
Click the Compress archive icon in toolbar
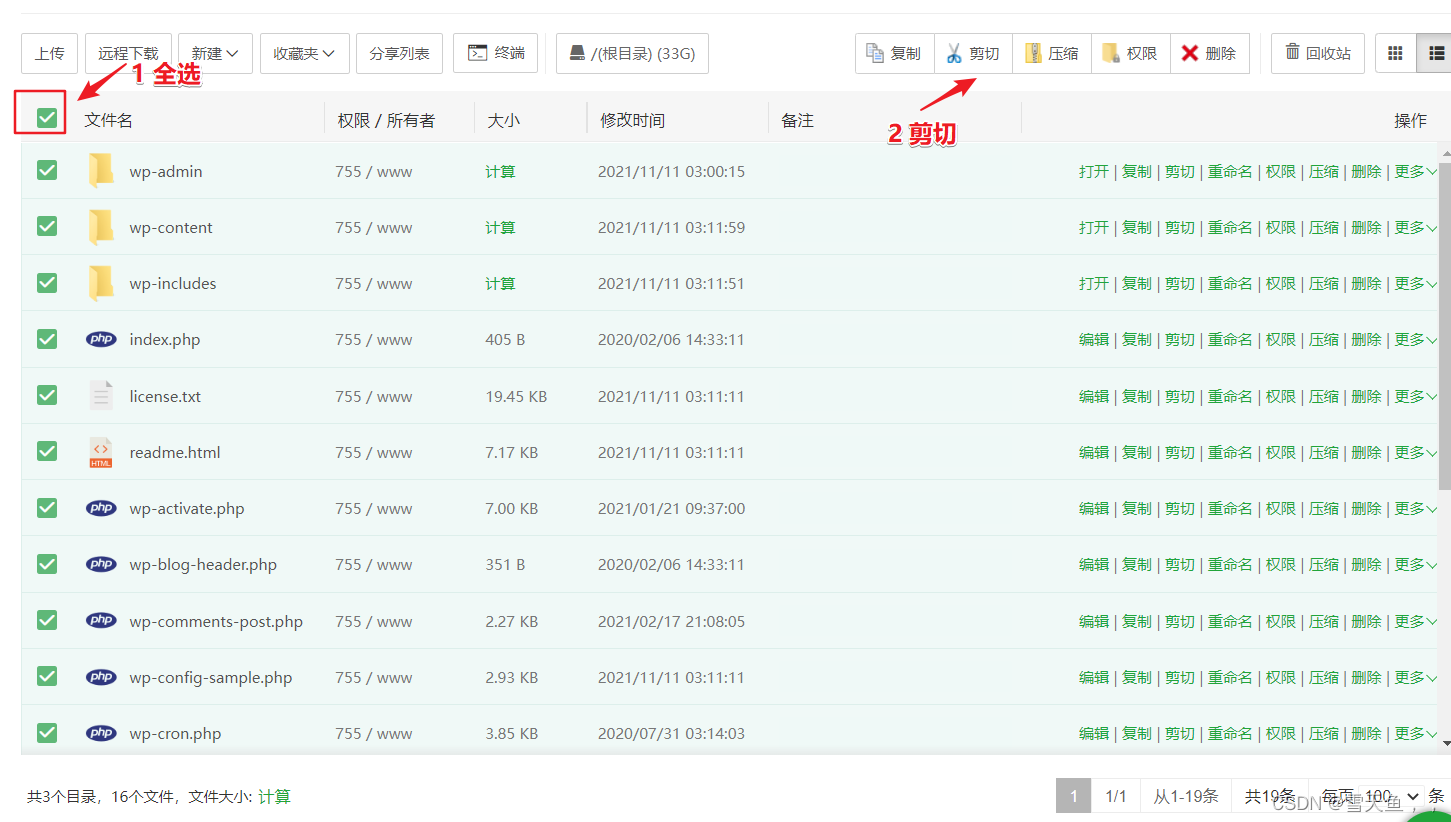(x=1033, y=53)
